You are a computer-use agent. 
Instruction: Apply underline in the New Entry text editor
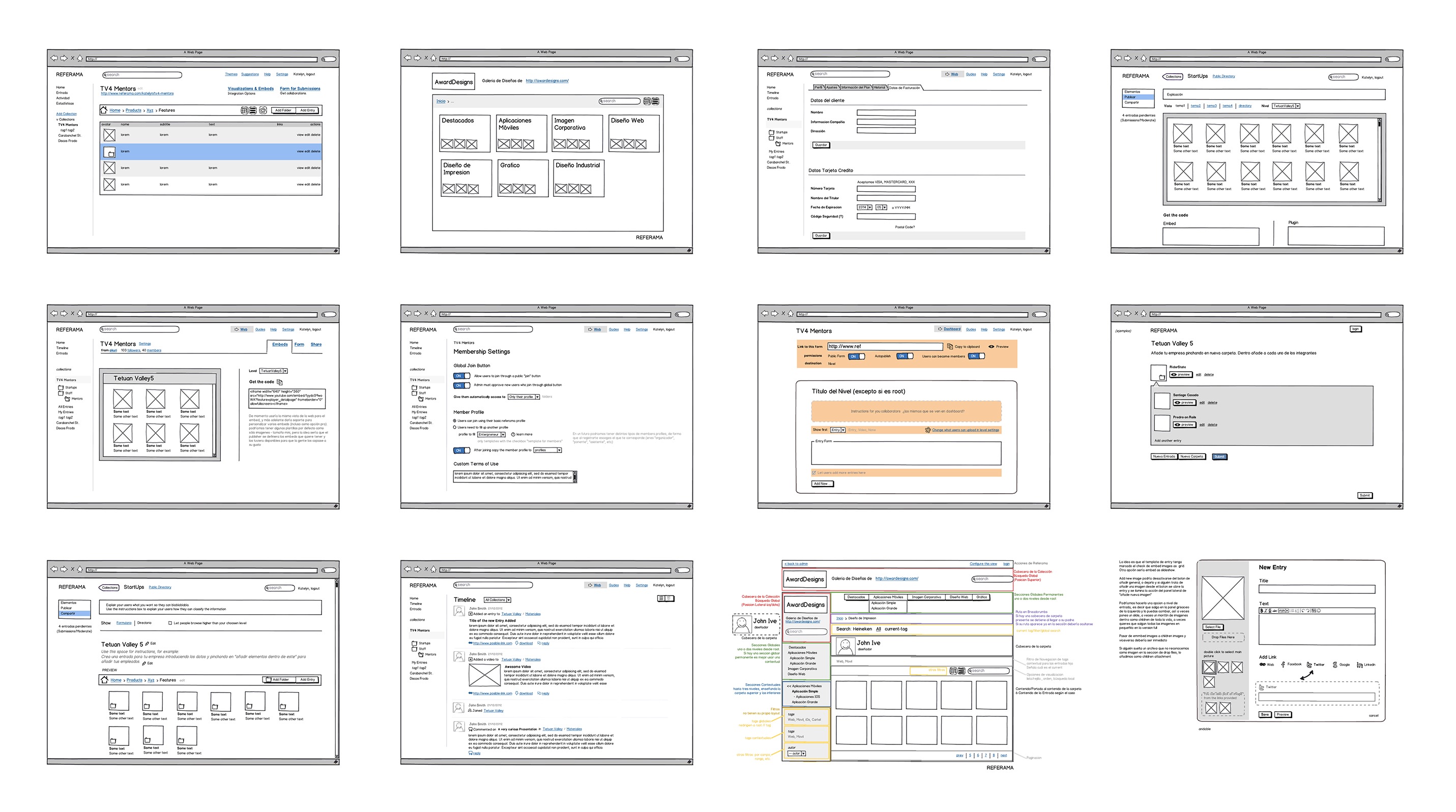[x=1270, y=611]
